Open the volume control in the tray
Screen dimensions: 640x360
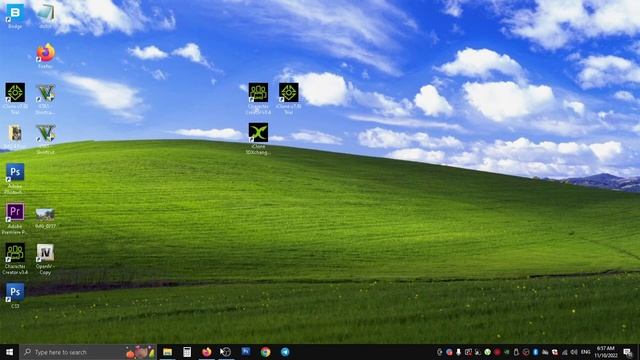click(574, 352)
